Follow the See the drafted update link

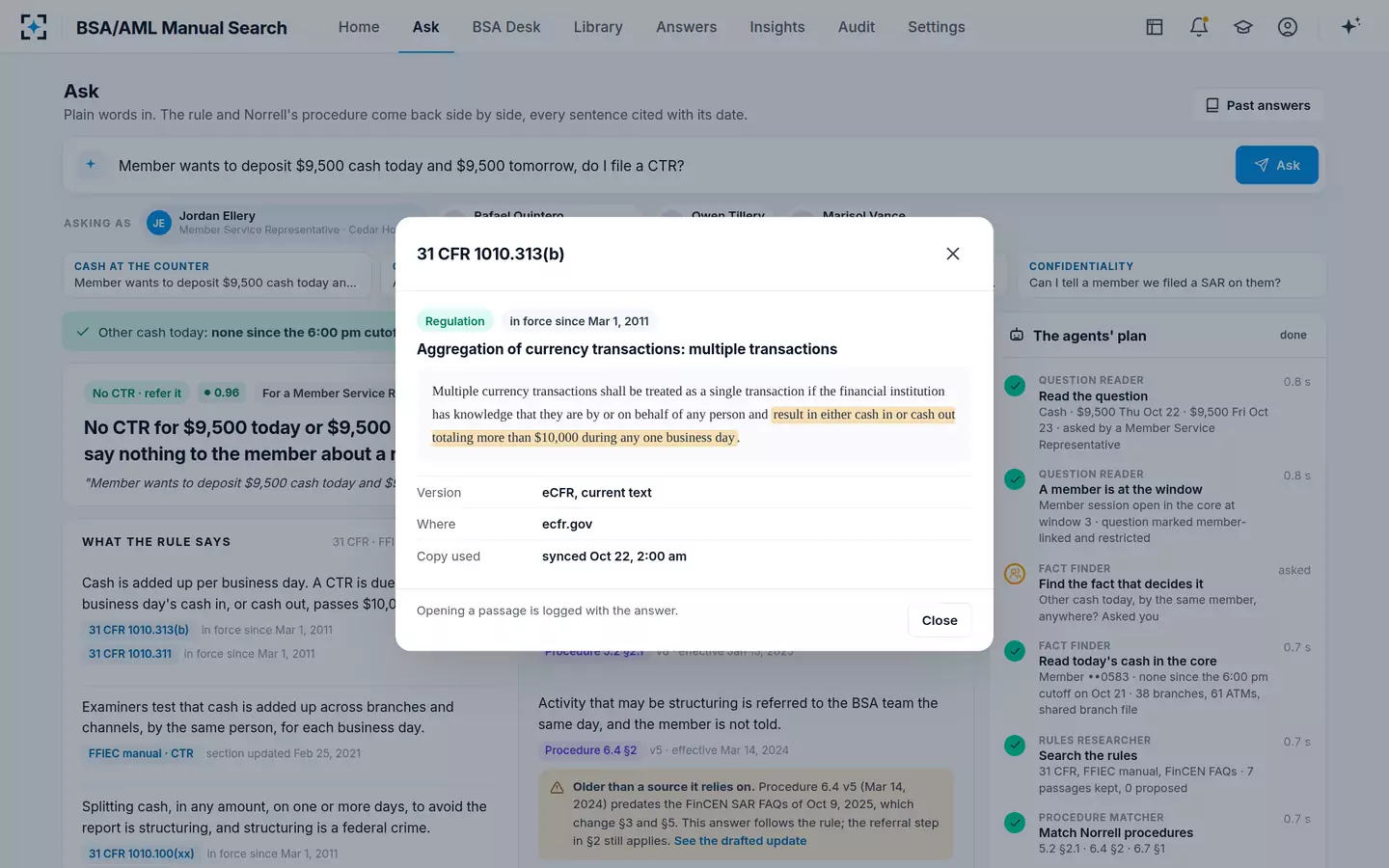(740, 841)
